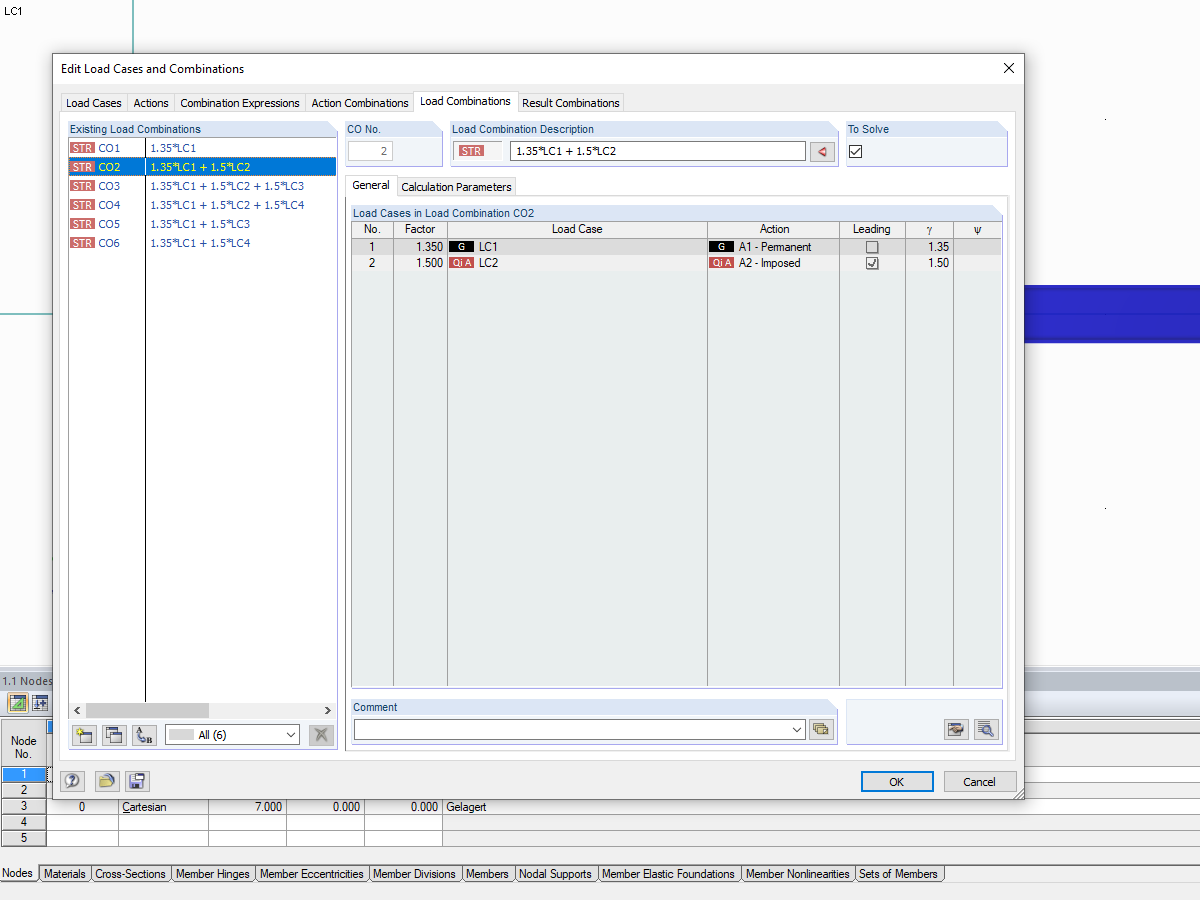This screenshot has width=1200, height=900.
Task: Click the delete (crossed) icon near the filter dropdown
Action: point(320,735)
